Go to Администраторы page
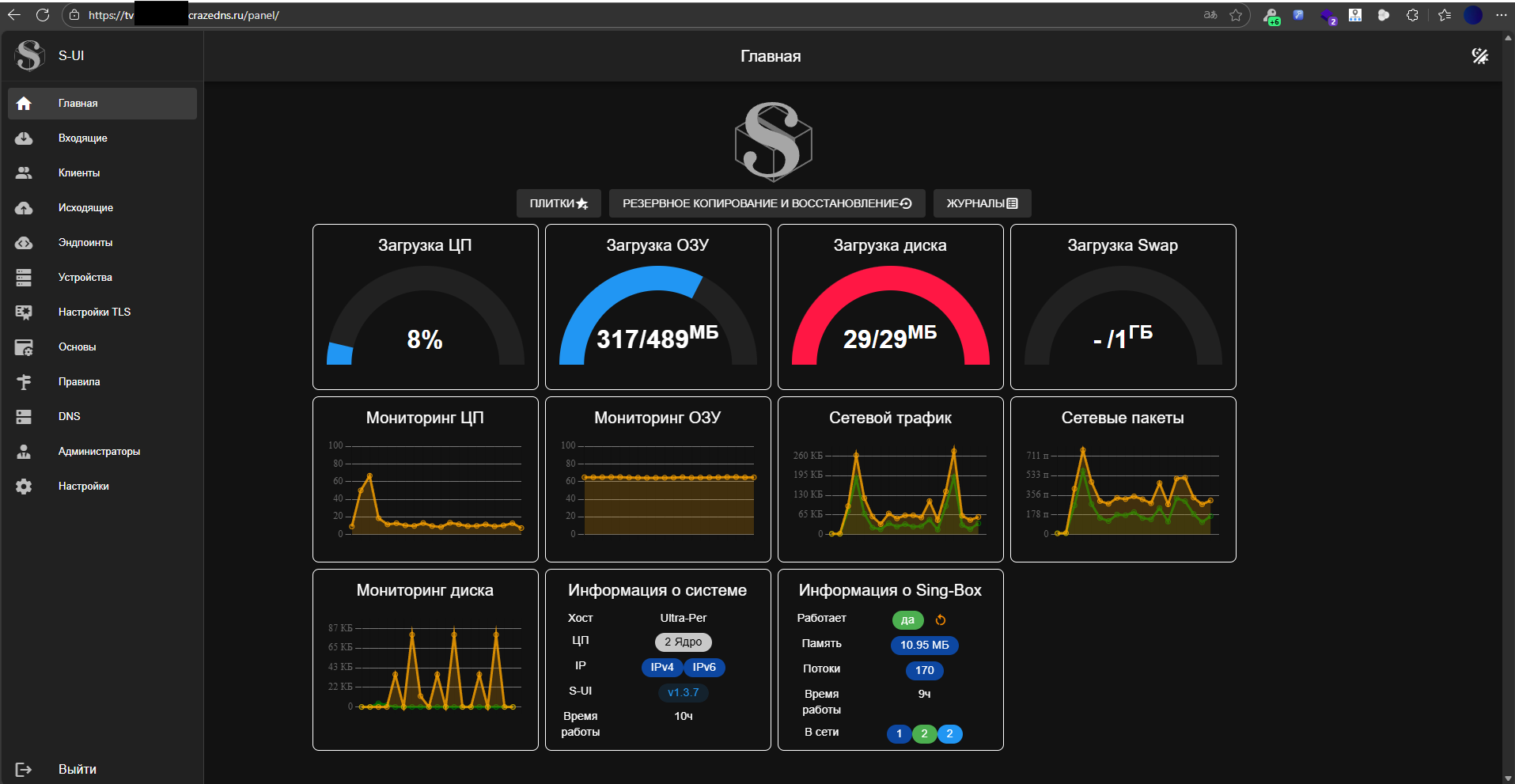 (x=99, y=452)
